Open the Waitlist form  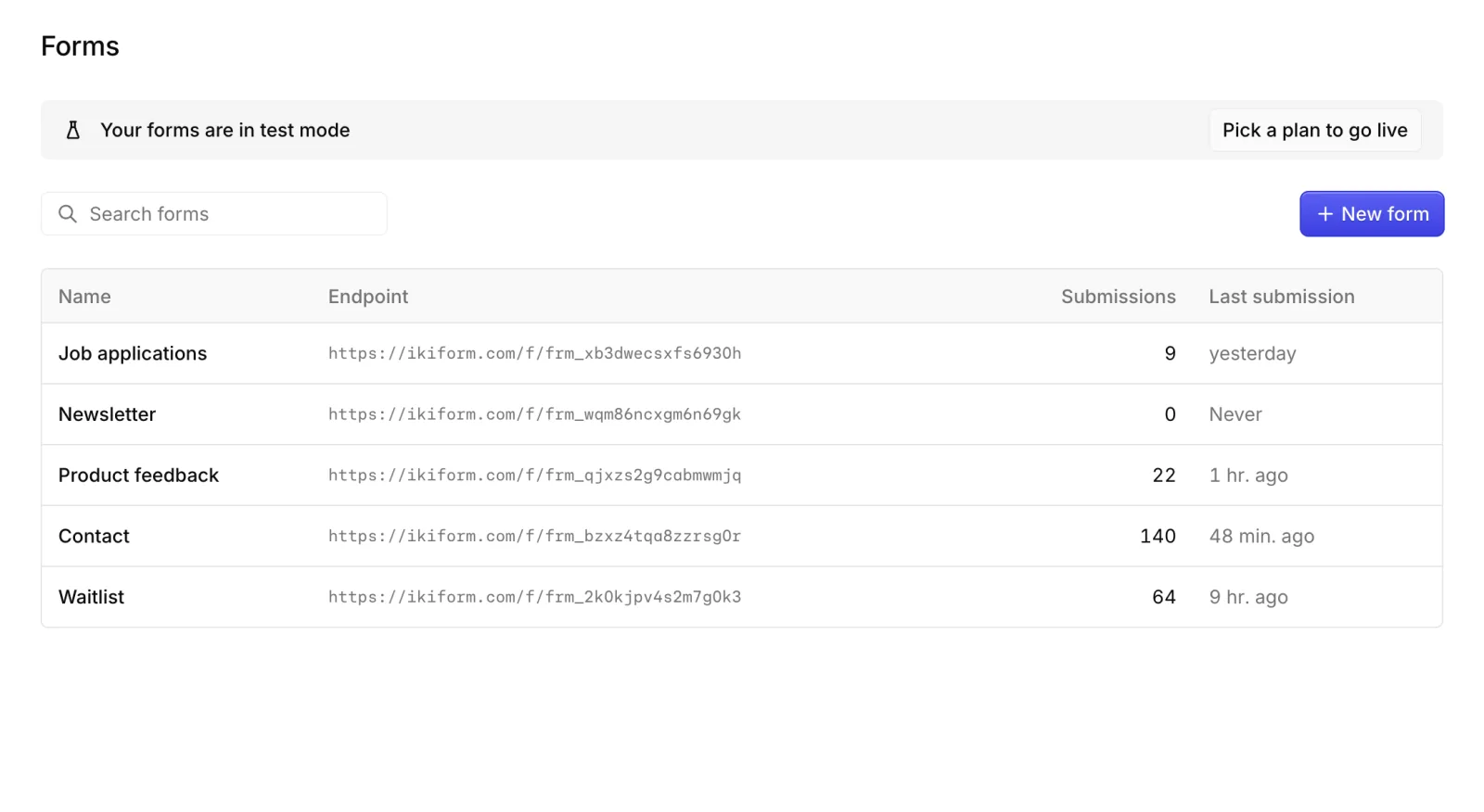pyautogui.click(x=91, y=597)
